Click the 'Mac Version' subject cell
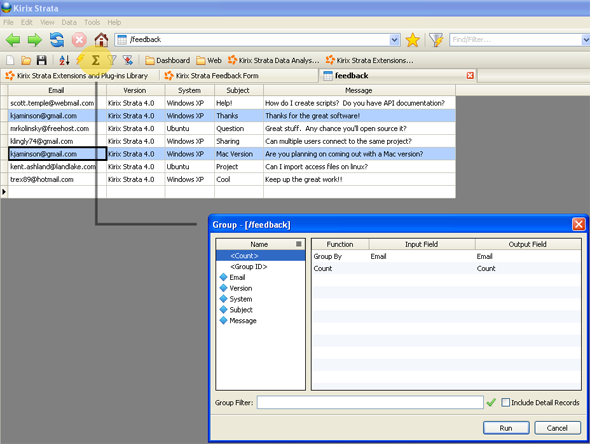 pos(239,154)
